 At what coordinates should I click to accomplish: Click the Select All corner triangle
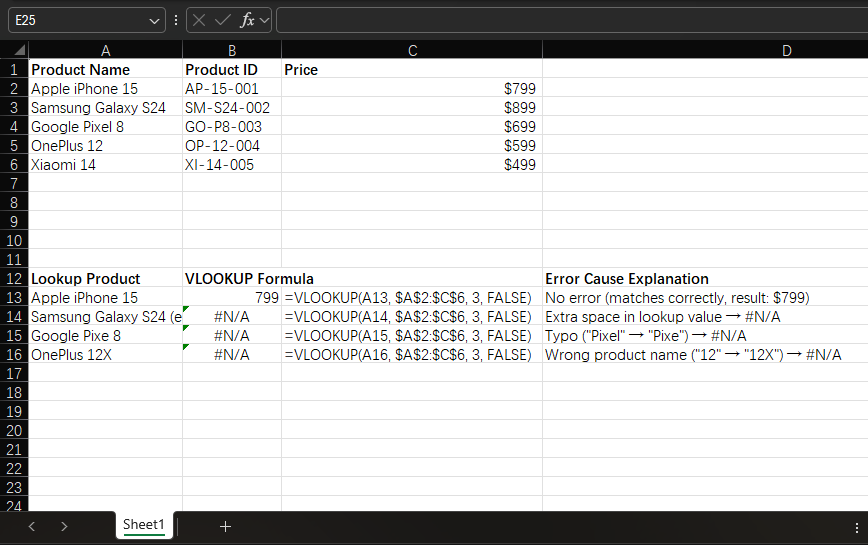(19, 50)
